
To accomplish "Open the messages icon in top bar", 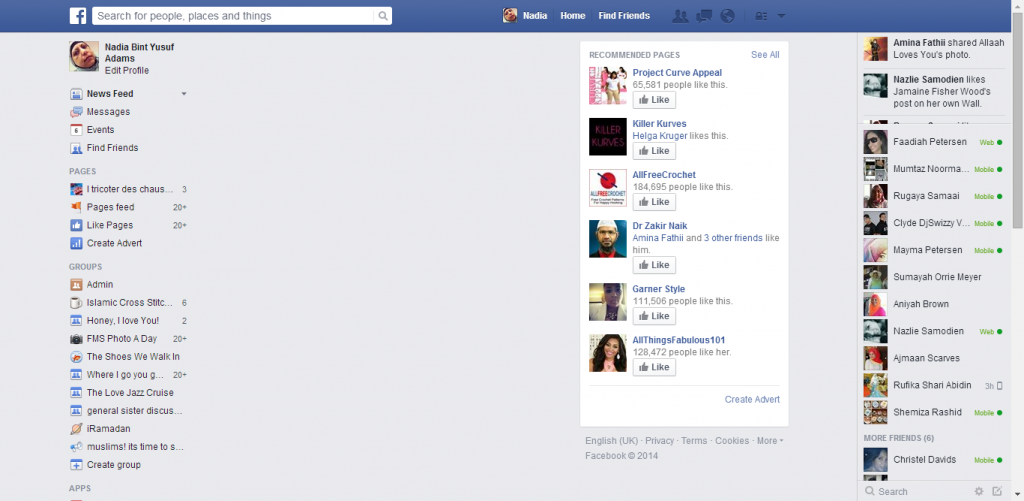I will 704,16.
